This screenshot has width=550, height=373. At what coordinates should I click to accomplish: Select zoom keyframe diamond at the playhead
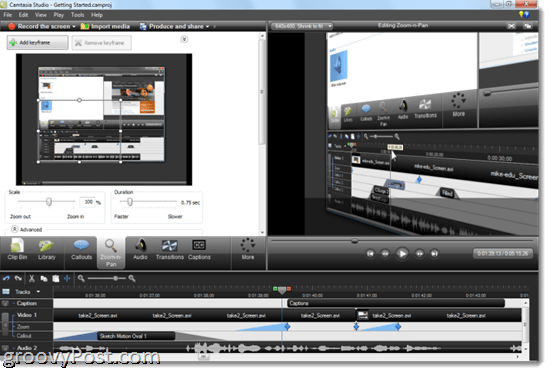(287, 327)
